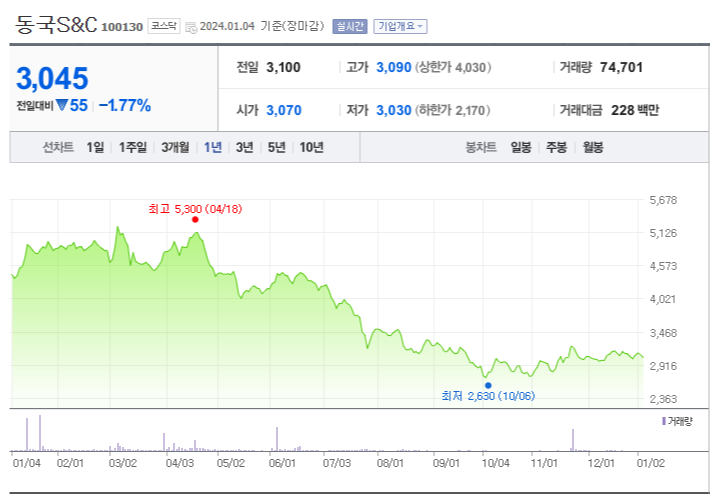Select the 1일 line chart tab

click(x=95, y=147)
